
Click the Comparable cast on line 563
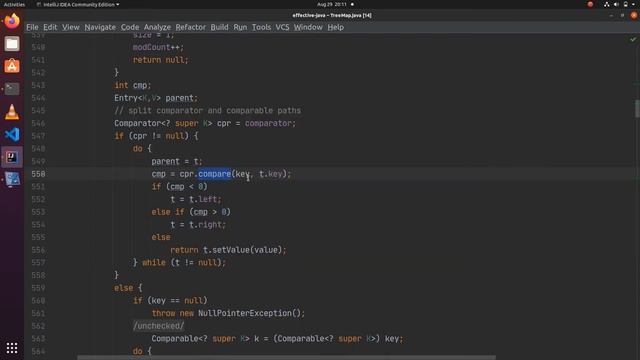pos(327,338)
